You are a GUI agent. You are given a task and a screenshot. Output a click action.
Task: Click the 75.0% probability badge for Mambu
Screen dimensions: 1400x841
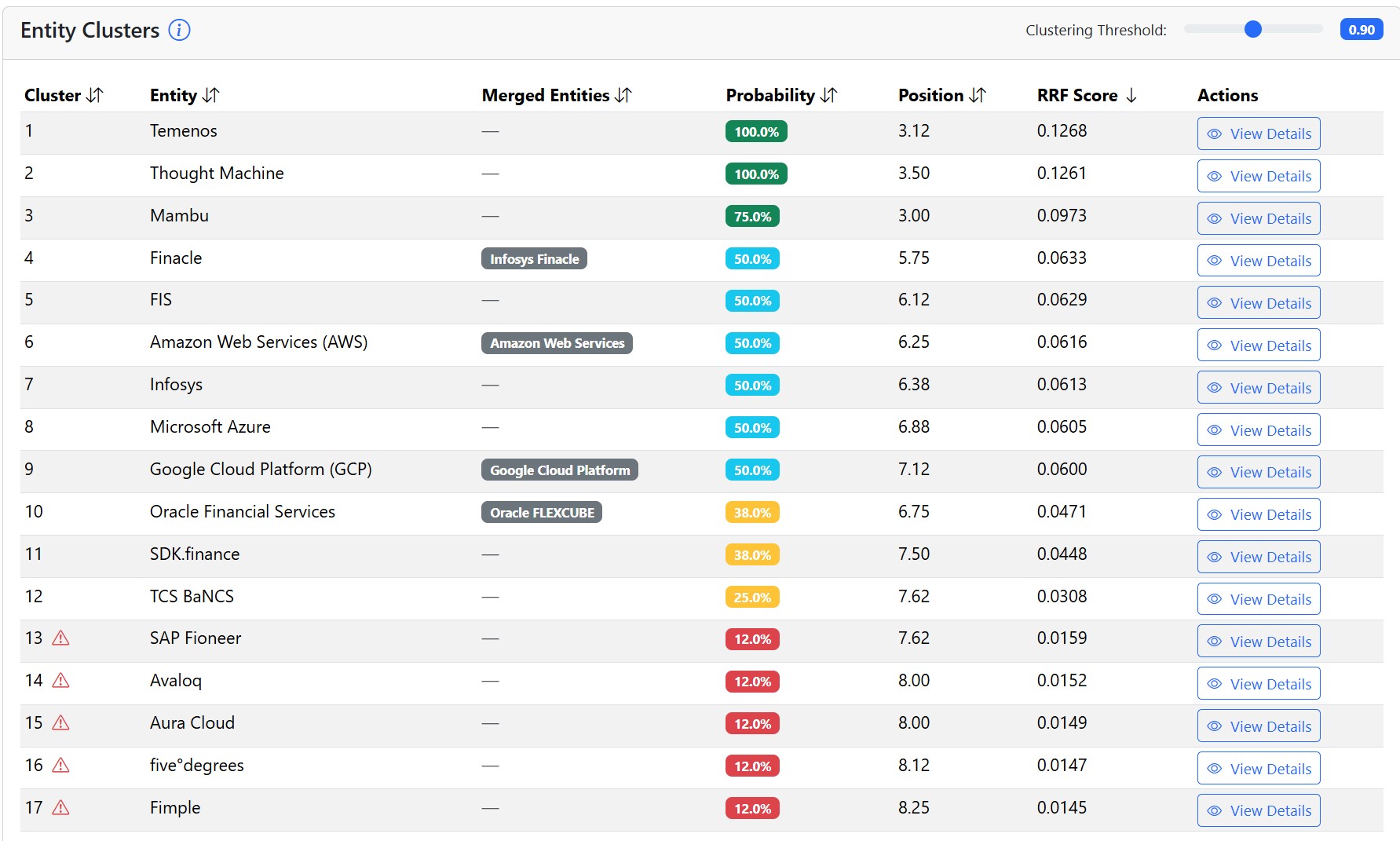pos(752,217)
